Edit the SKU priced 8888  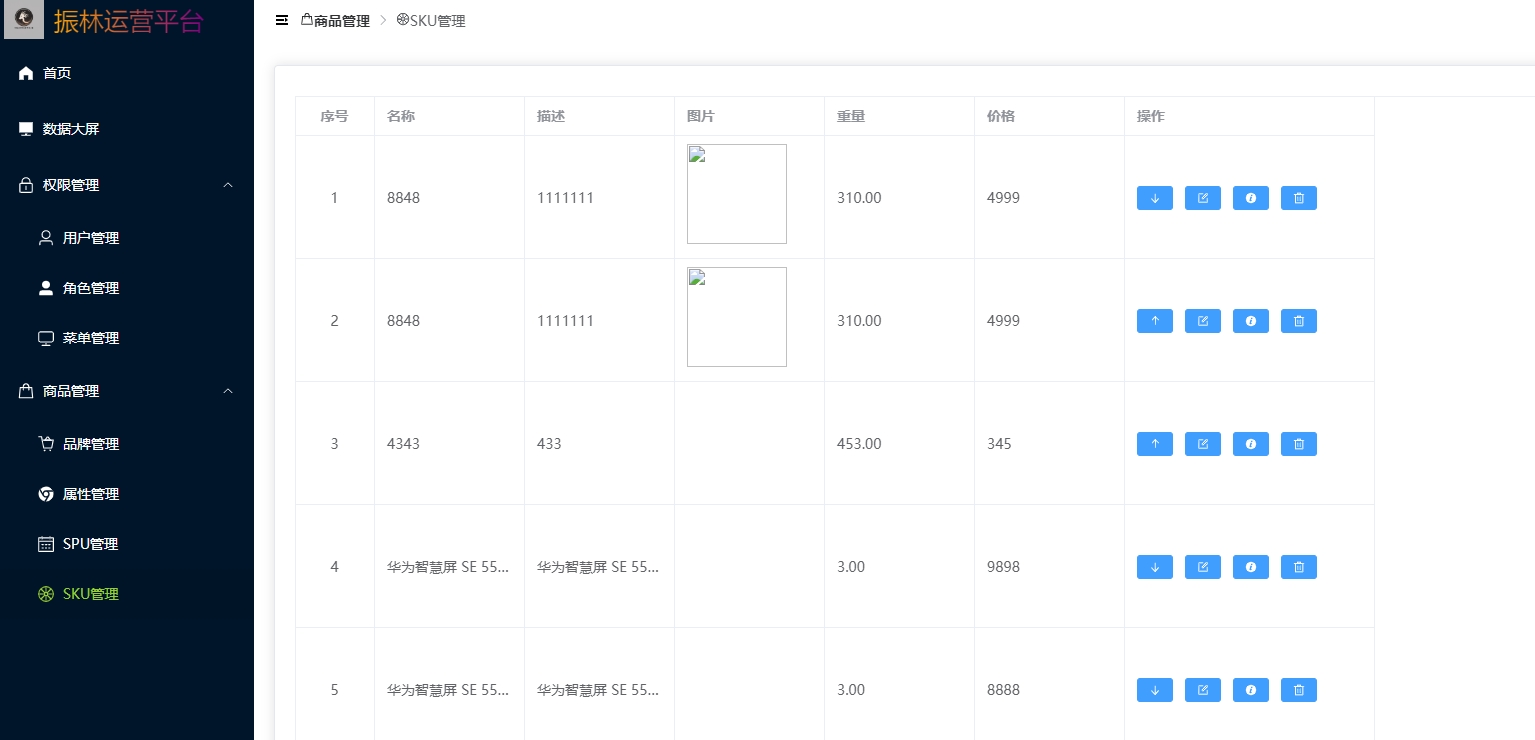tap(1202, 690)
